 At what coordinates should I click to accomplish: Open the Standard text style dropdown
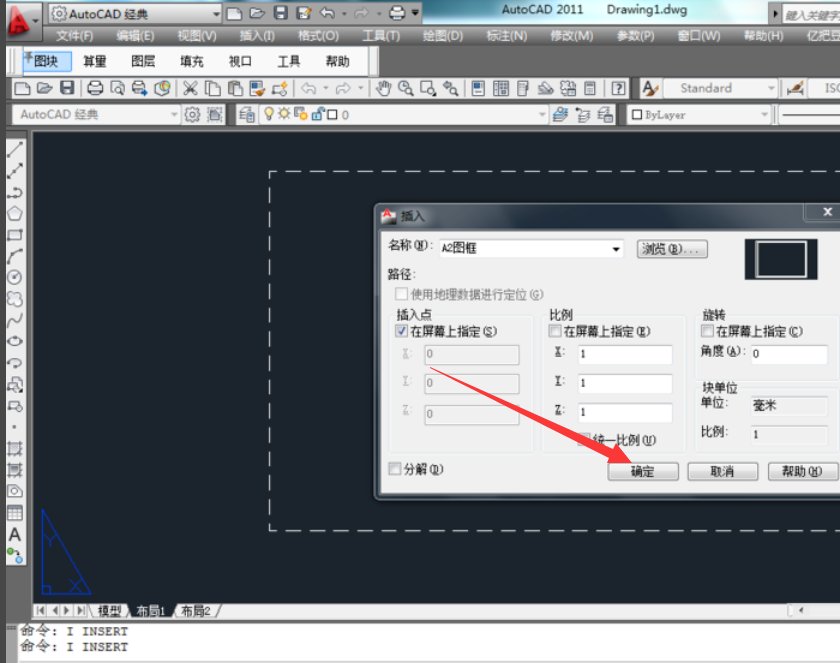pos(770,88)
